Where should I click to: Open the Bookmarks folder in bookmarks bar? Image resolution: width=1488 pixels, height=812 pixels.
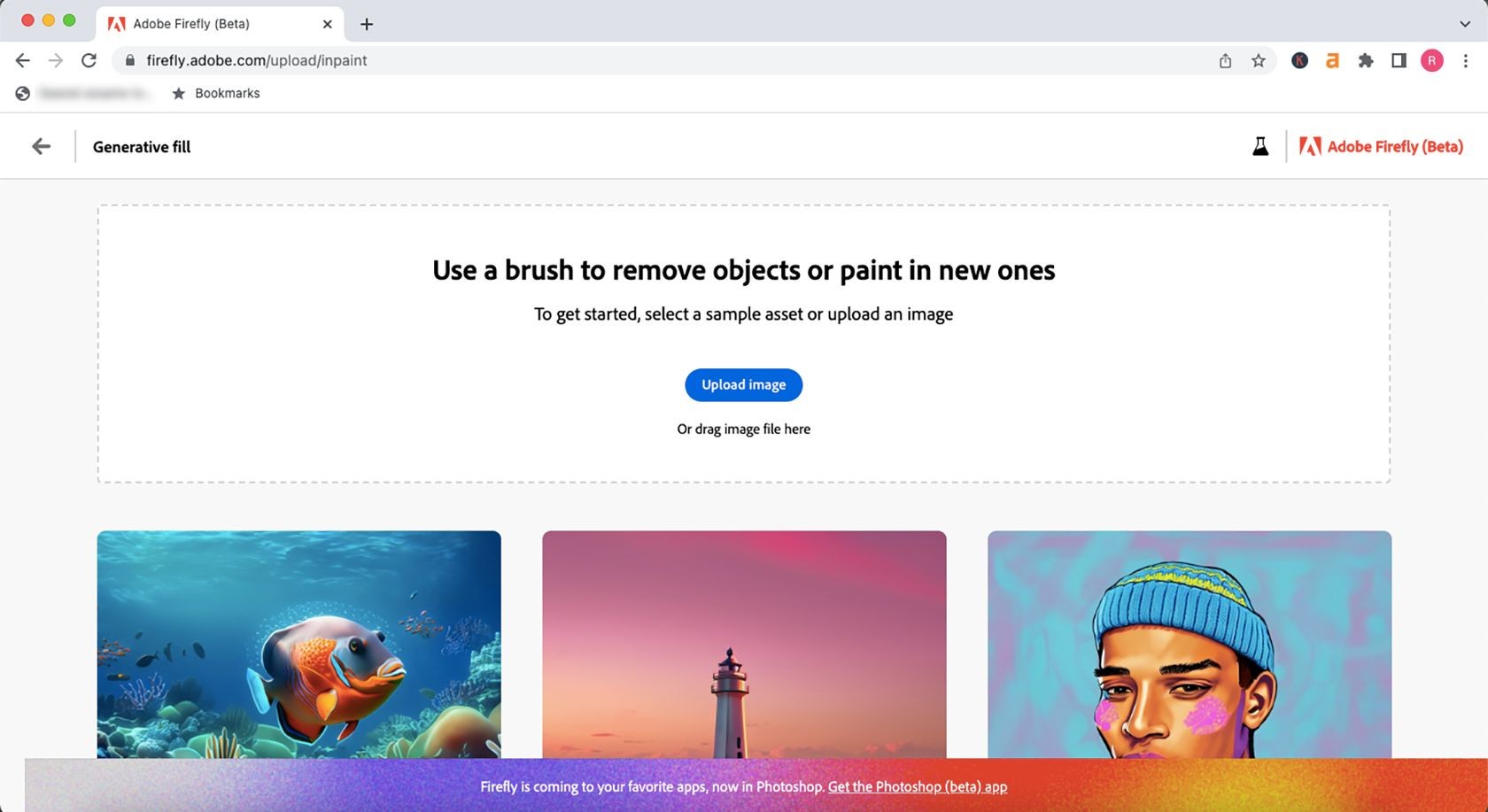(x=216, y=93)
